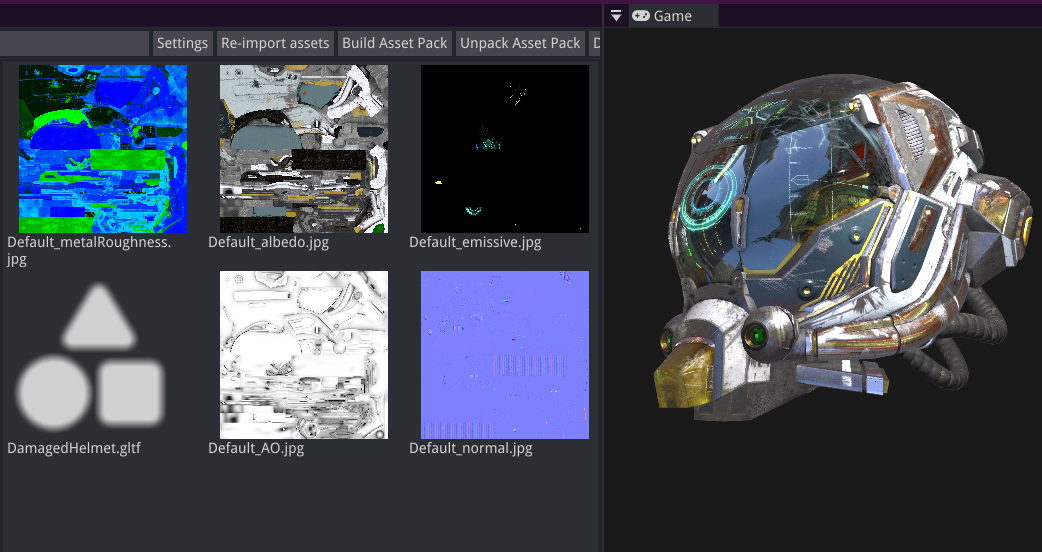Select the purple Default_normal.jpg thumbnail

click(x=505, y=355)
